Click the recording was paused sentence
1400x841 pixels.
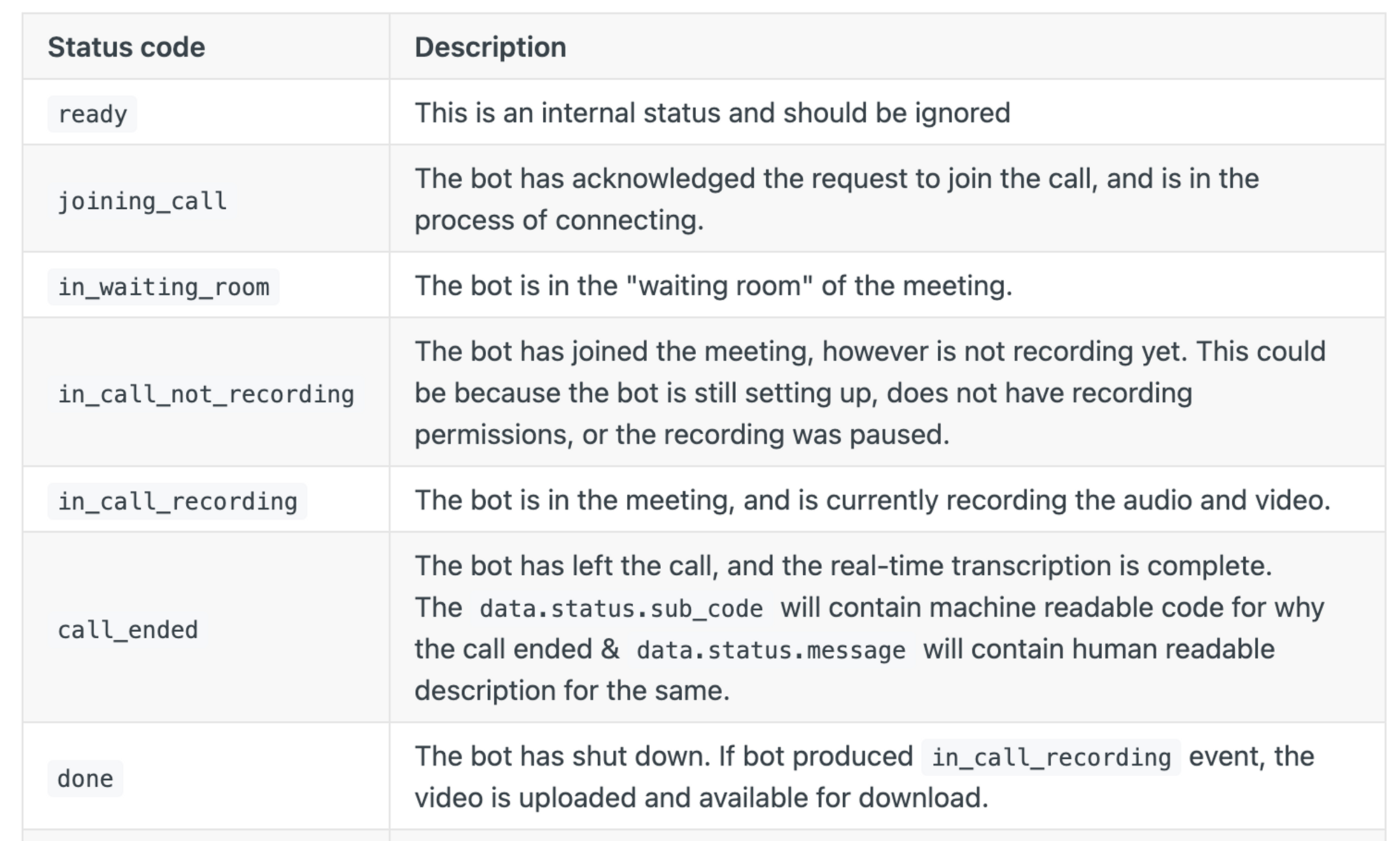click(870, 393)
